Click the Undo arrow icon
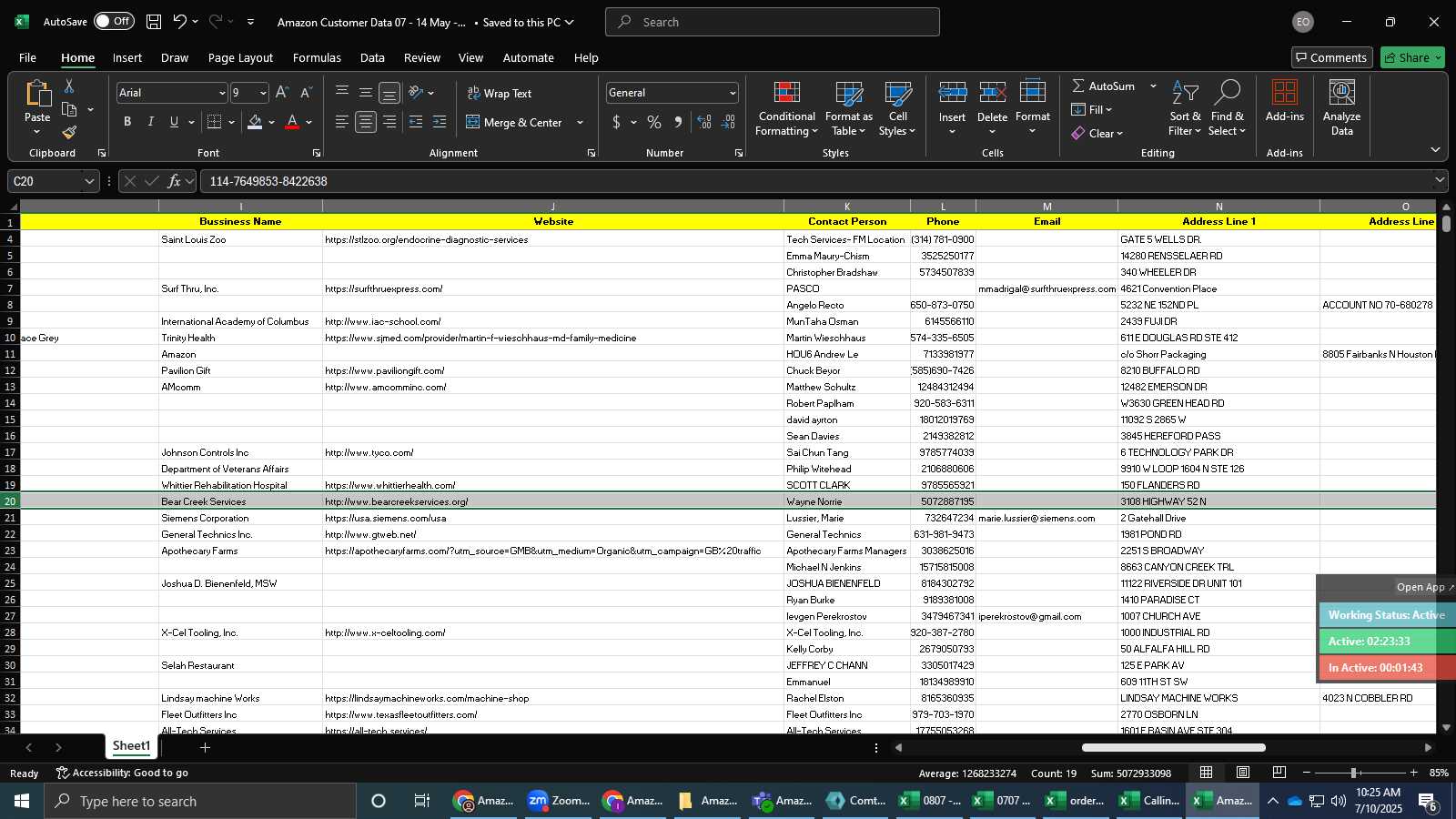The height and width of the screenshot is (819, 1456). 179,22
